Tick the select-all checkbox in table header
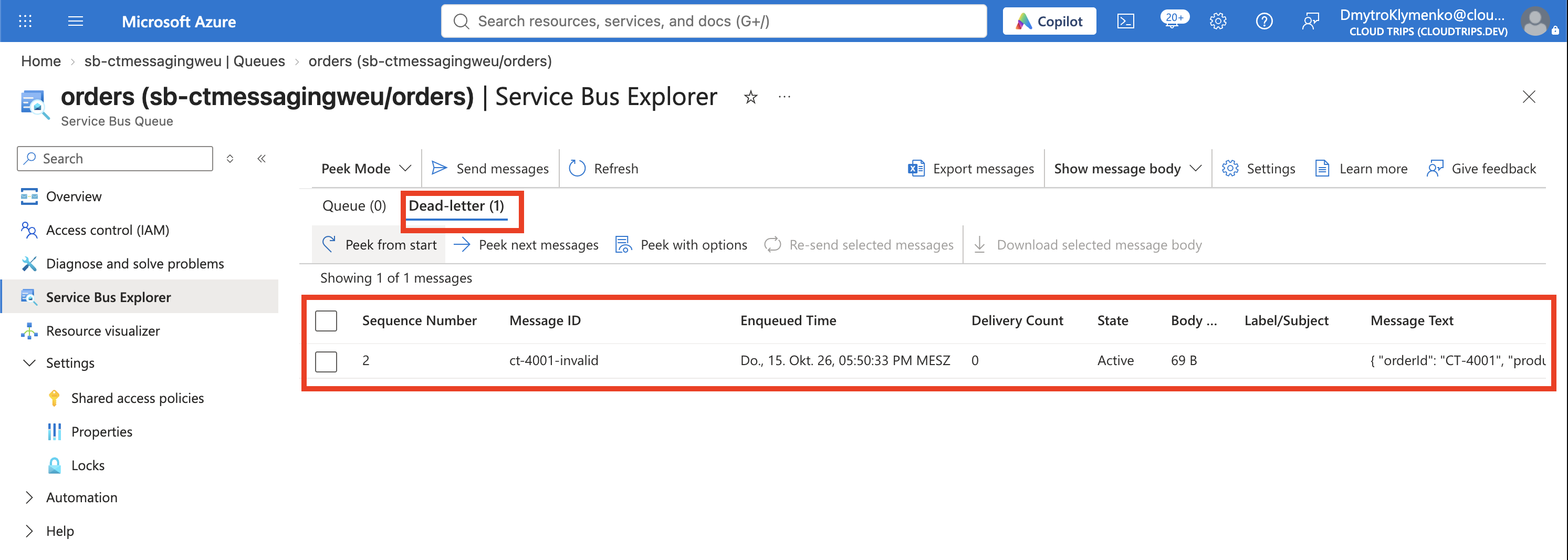This screenshot has width=1568, height=560. point(326,321)
